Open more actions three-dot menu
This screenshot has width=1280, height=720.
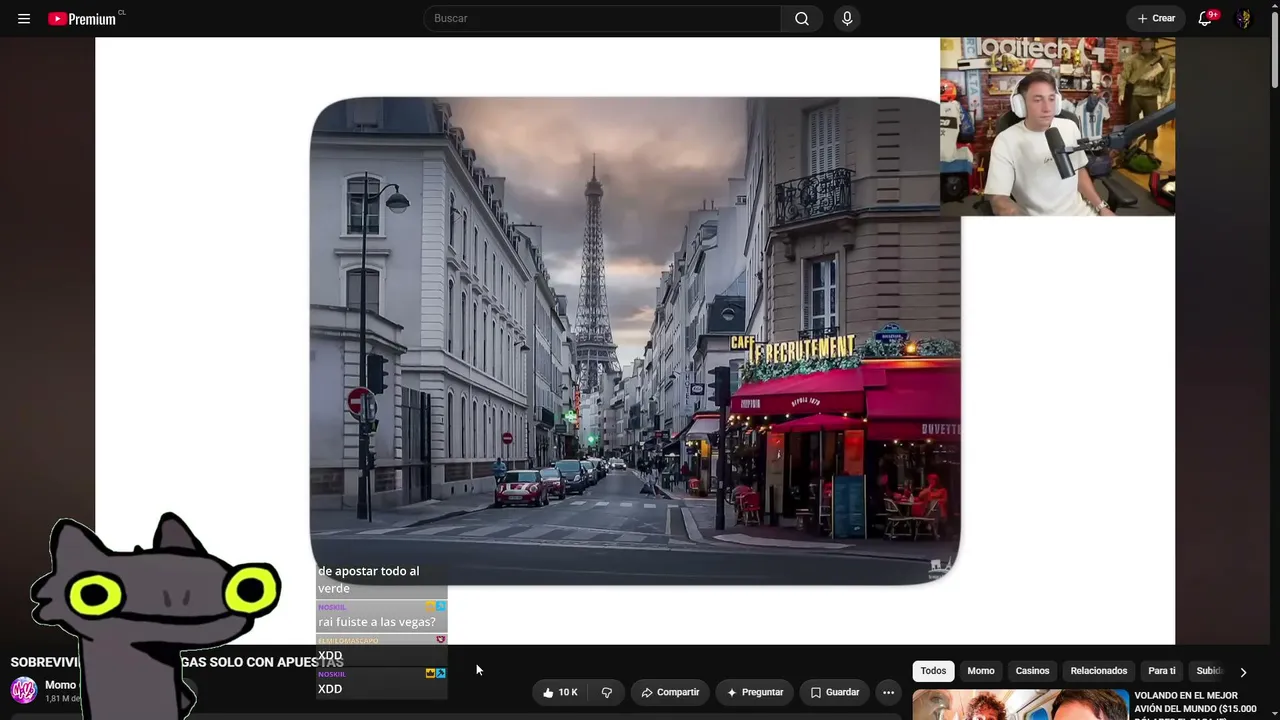888,692
